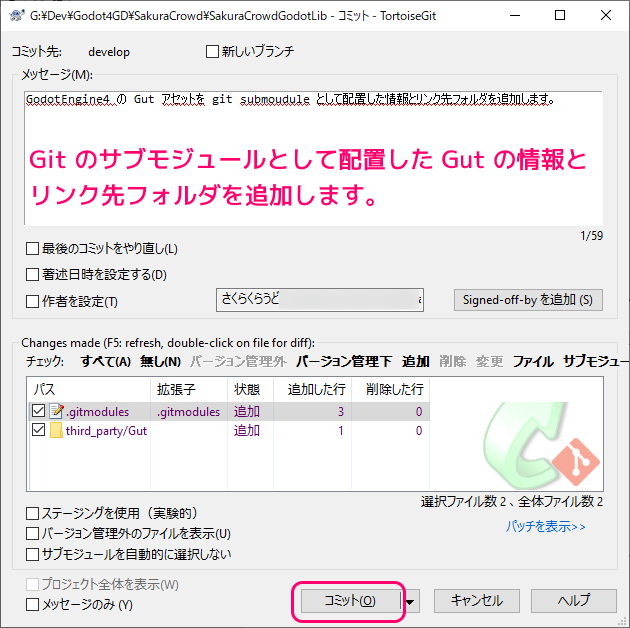Click the コミット(O) button
The width and height of the screenshot is (630, 628).
point(350,601)
